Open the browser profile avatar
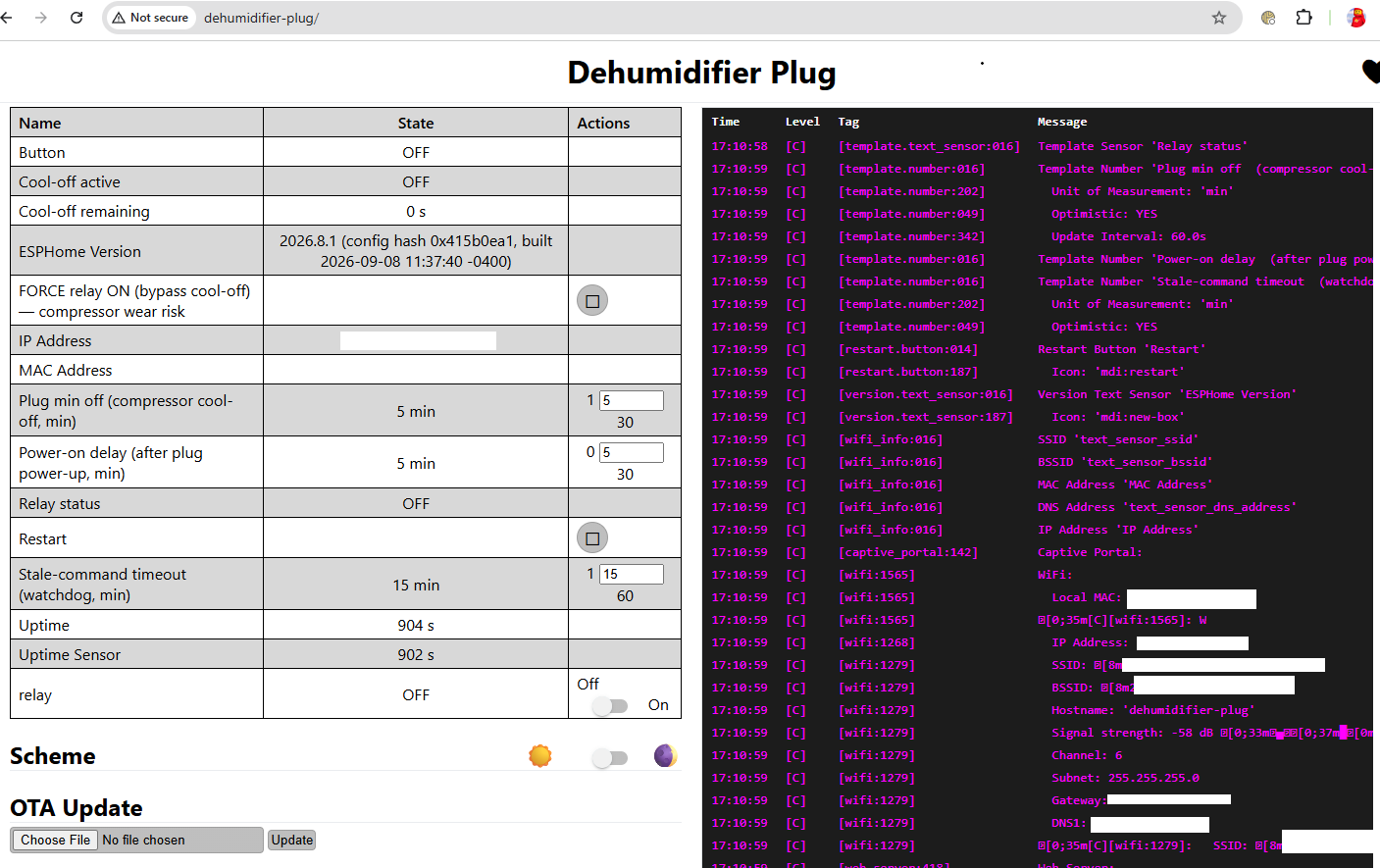The width and height of the screenshot is (1380, 868). [1356, 18]
